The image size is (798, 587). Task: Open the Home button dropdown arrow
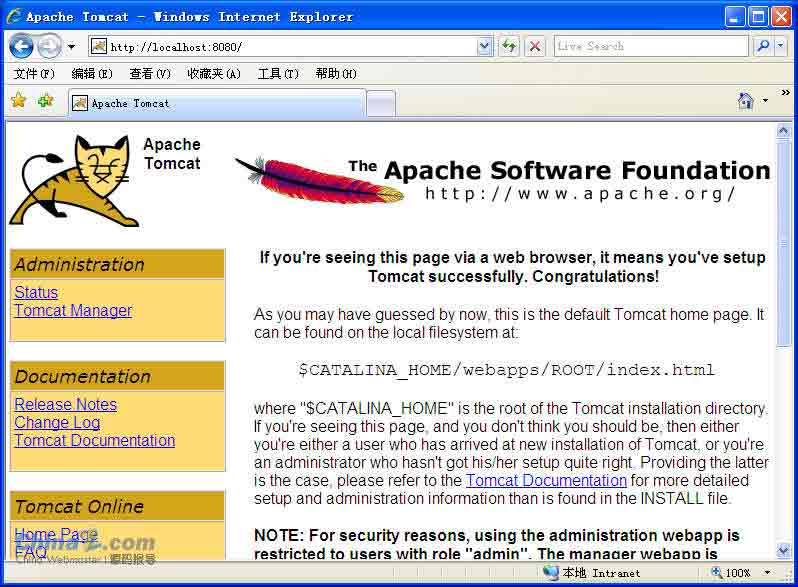tap(765, 101)
